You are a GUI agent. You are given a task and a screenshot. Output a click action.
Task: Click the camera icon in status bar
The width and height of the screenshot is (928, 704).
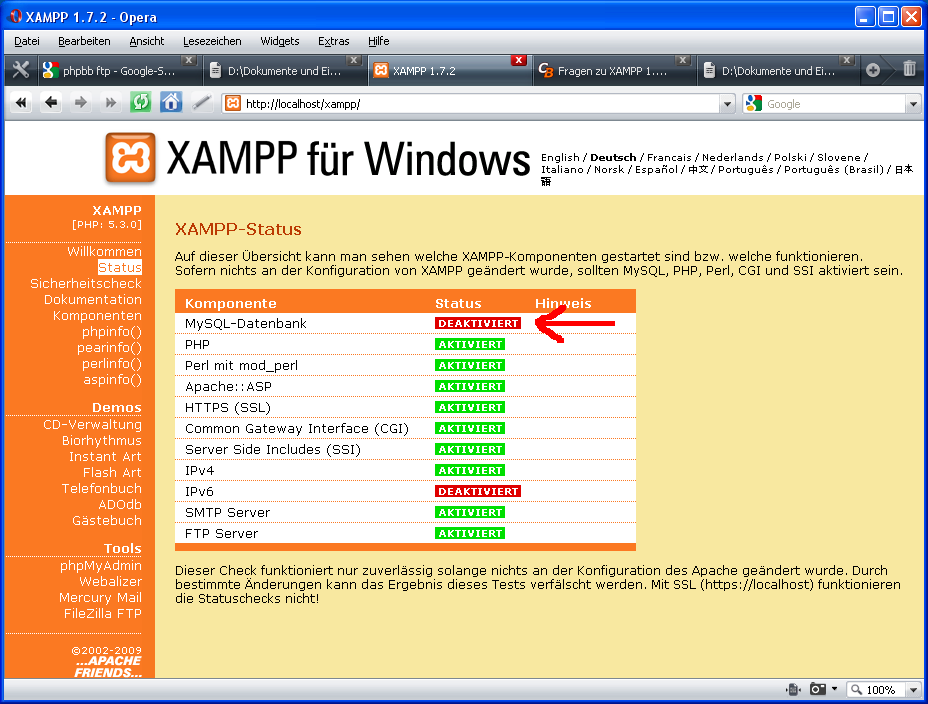click(x=818, y=689)
